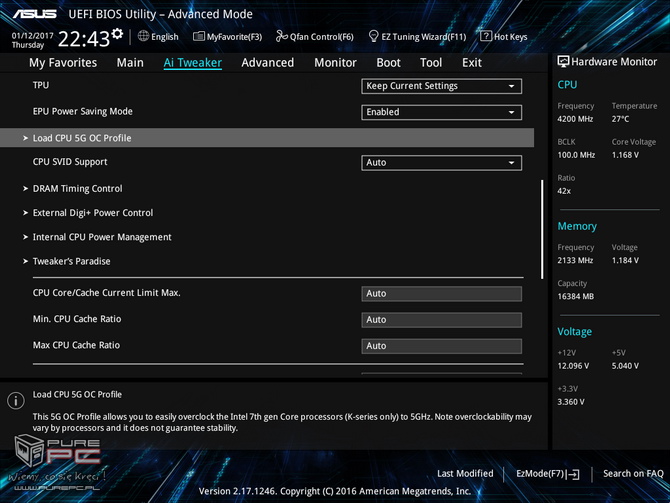This screenshot has height=503, width=670.
Task: Click Memory voltage value 1.184 V
Action: coord(625,260)
